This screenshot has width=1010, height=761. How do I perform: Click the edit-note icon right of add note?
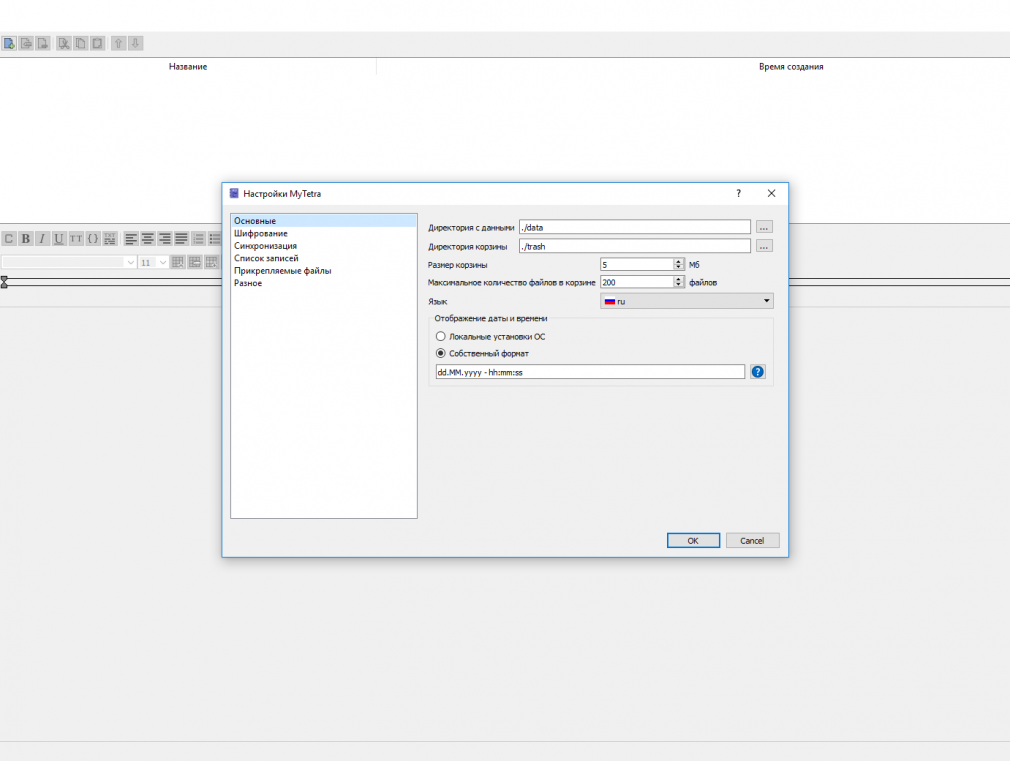(x=26, y=43)
